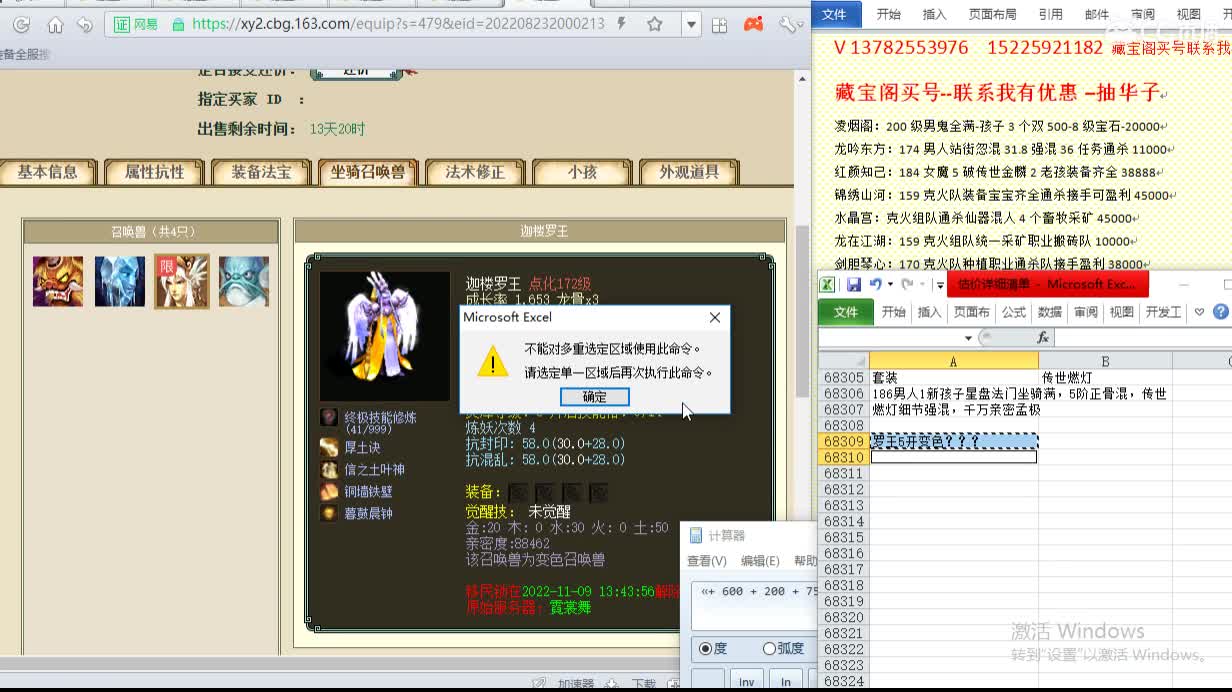Click the Excel undo icon
The image size is (1232, 692).
[x=875, y=284]
